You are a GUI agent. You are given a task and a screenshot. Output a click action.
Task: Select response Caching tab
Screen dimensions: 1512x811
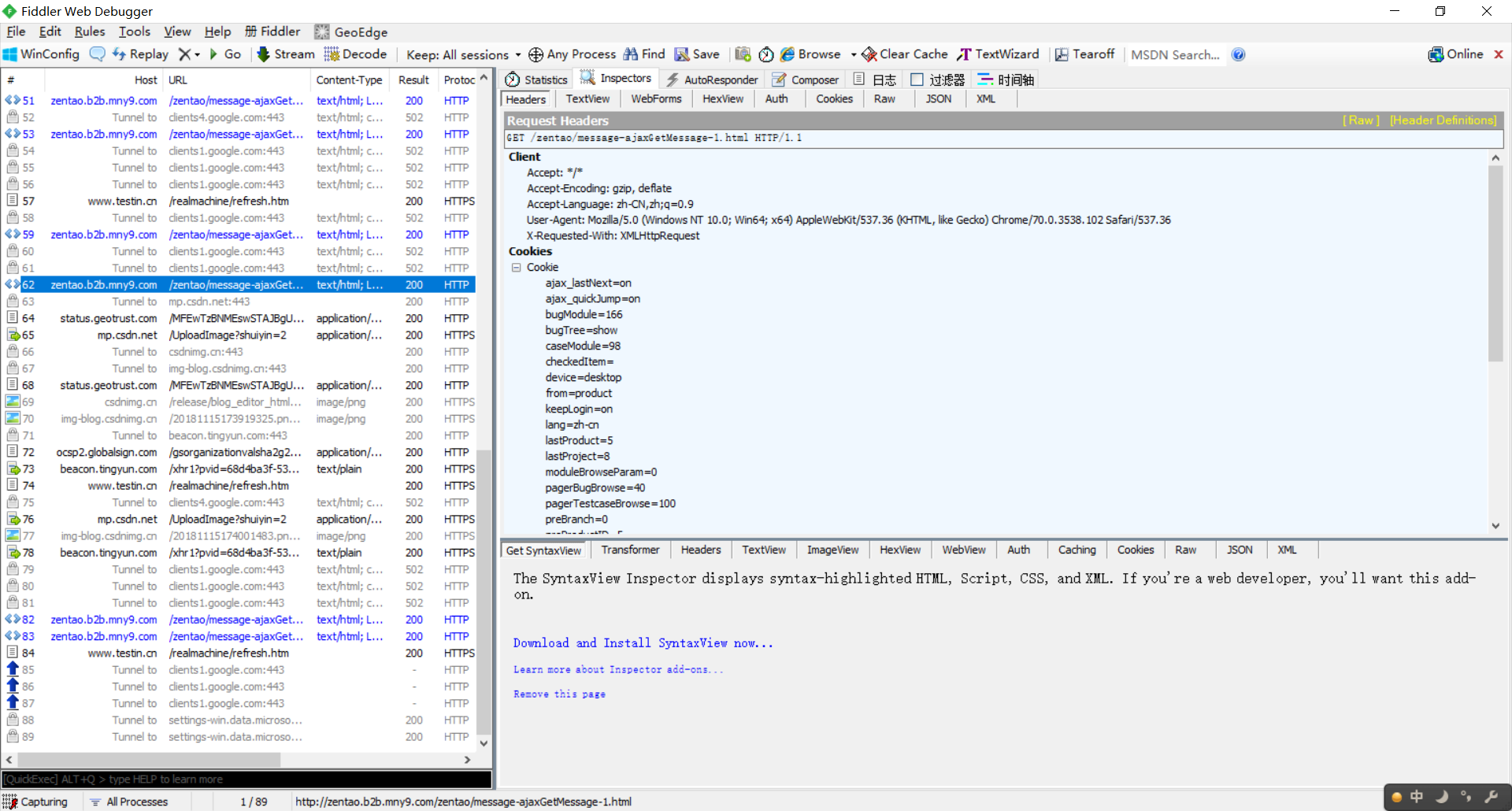(x=1077, y=550)
